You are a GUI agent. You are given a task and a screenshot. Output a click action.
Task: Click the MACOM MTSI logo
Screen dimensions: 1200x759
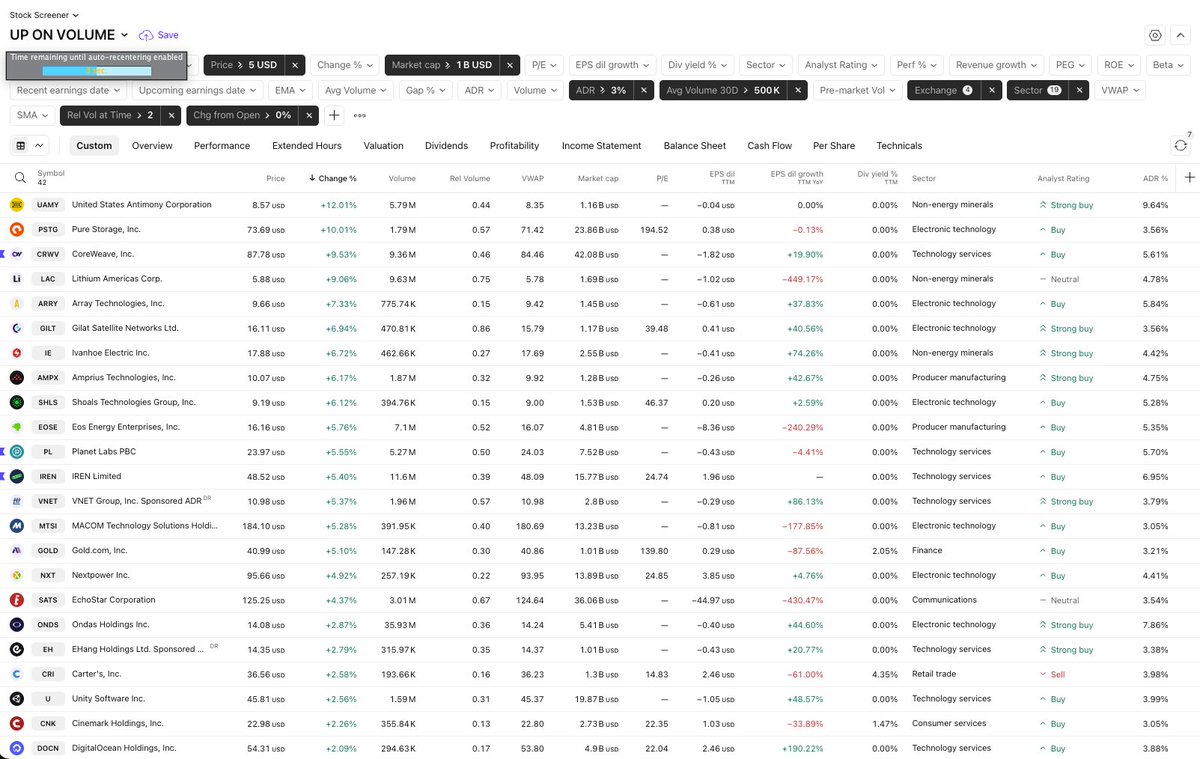[17, 526]
